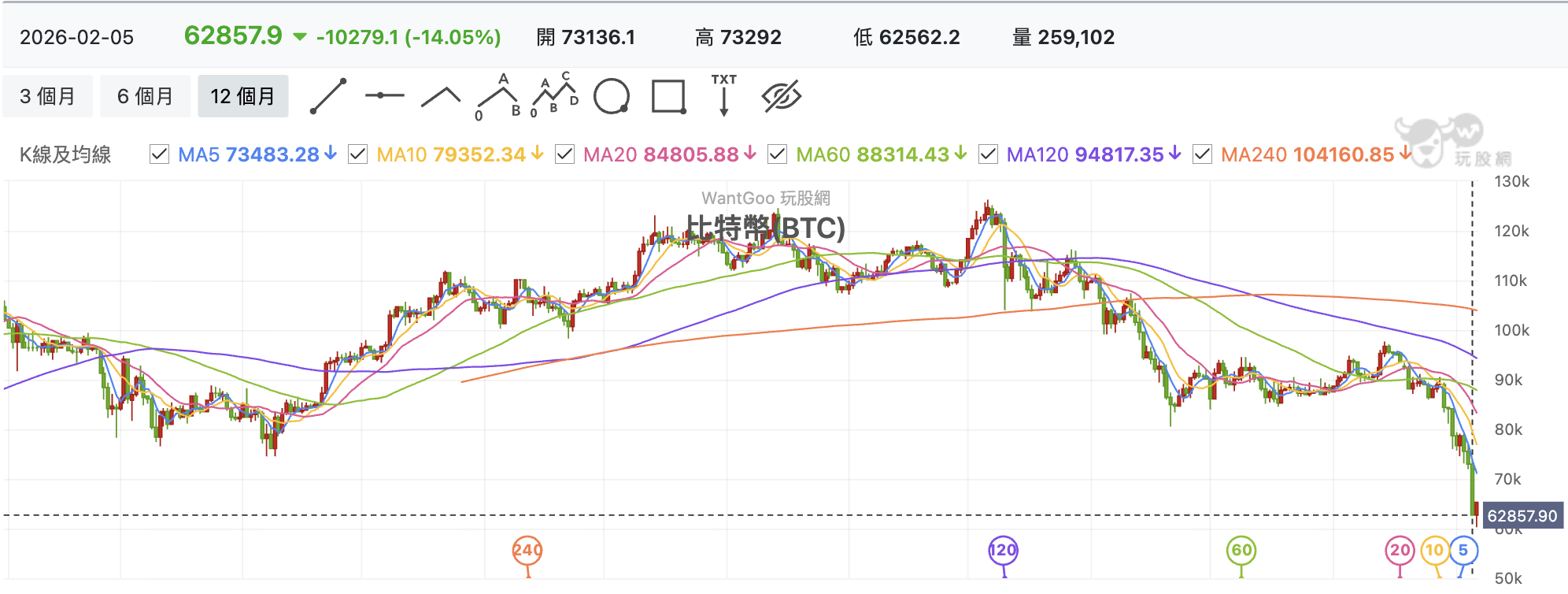Image resolution: width=1568 pixels, height=594 pixels.
Task: Select the angle line drawing tool
Action: pyautogui.click(x=441, y=96)
